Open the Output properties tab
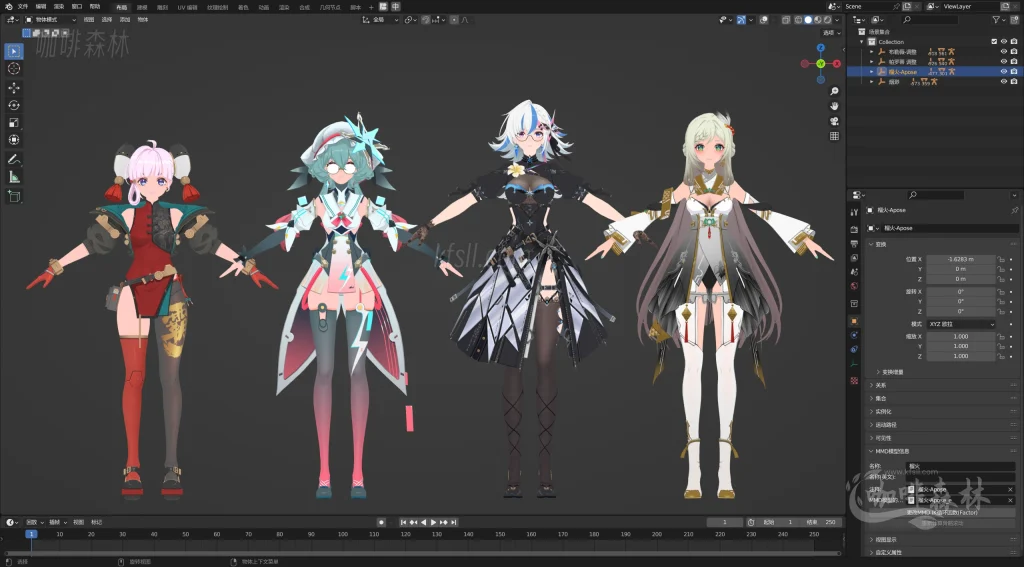This screenshot has height=567, width=1024. pos(854,244)
